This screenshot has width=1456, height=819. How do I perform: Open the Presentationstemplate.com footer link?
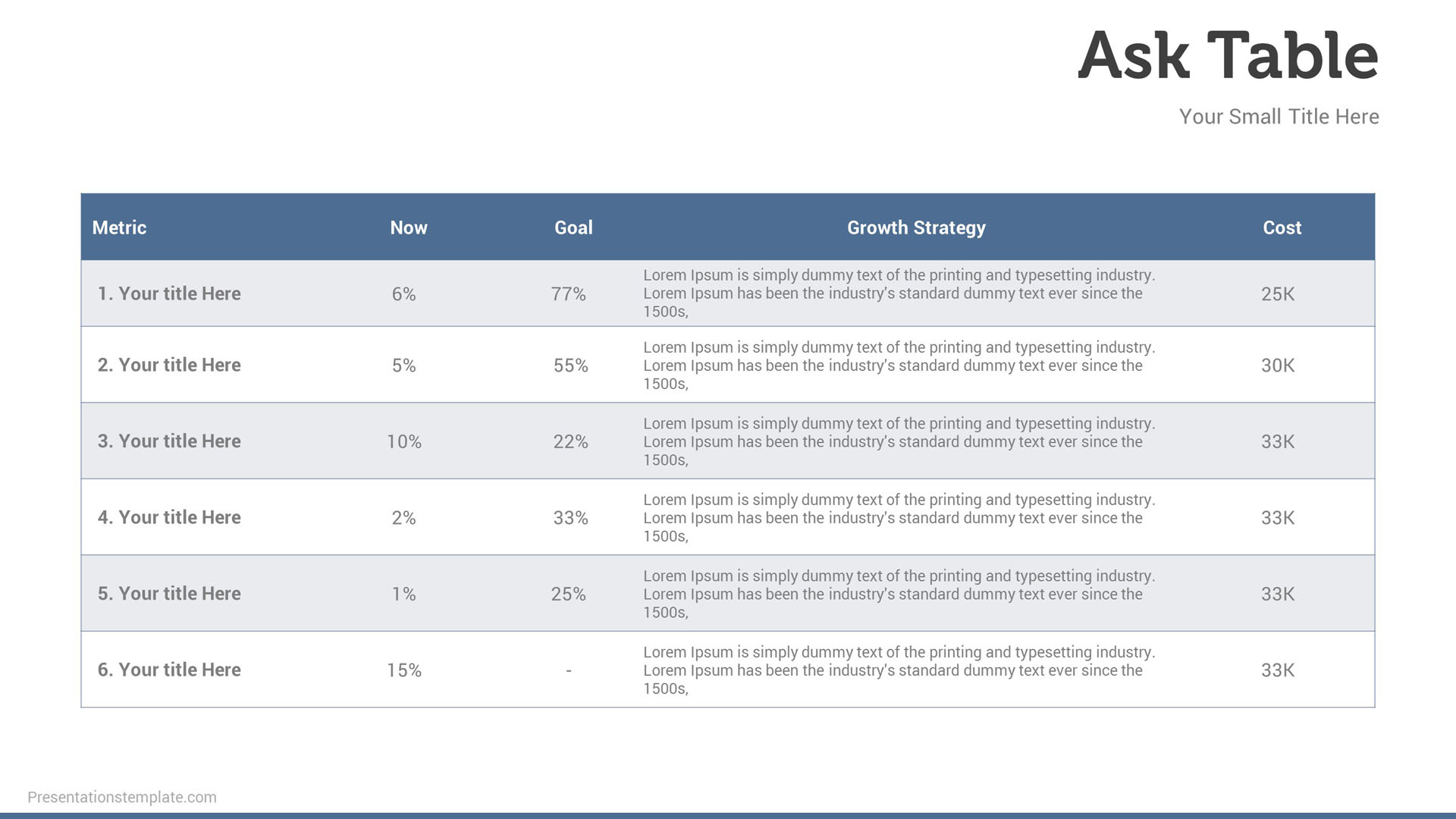point(122,797)
